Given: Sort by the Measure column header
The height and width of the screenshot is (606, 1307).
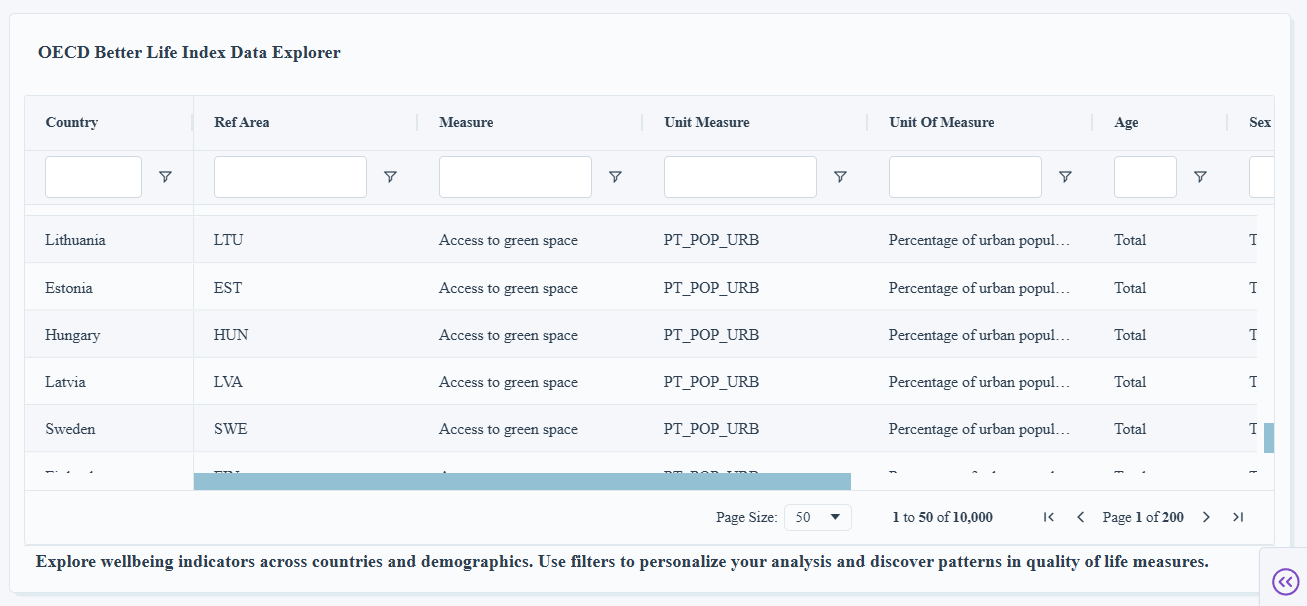Looking at the screenshot, I should [466, 123].
